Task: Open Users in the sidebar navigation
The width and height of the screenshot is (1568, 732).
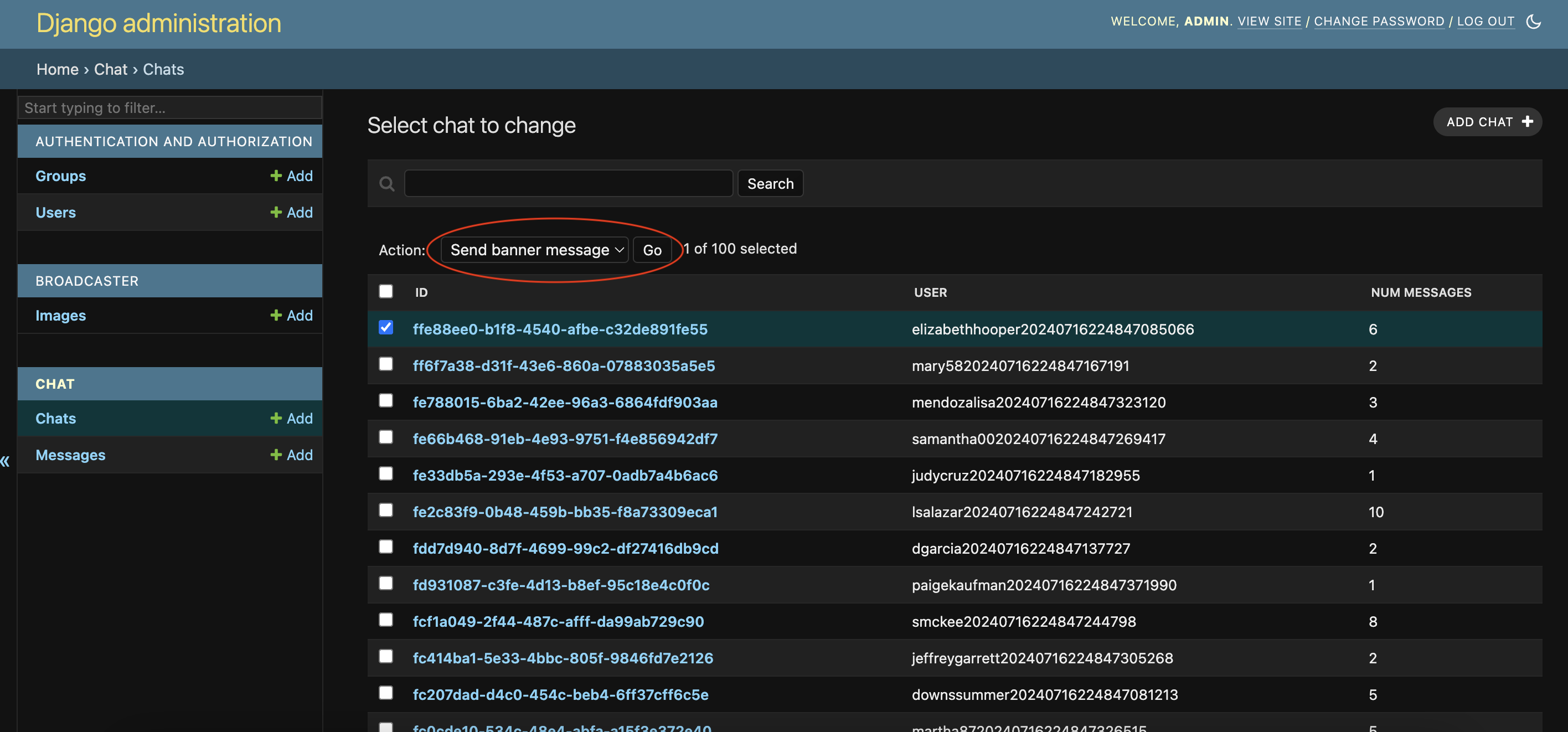Action: (x=55, y=213)
